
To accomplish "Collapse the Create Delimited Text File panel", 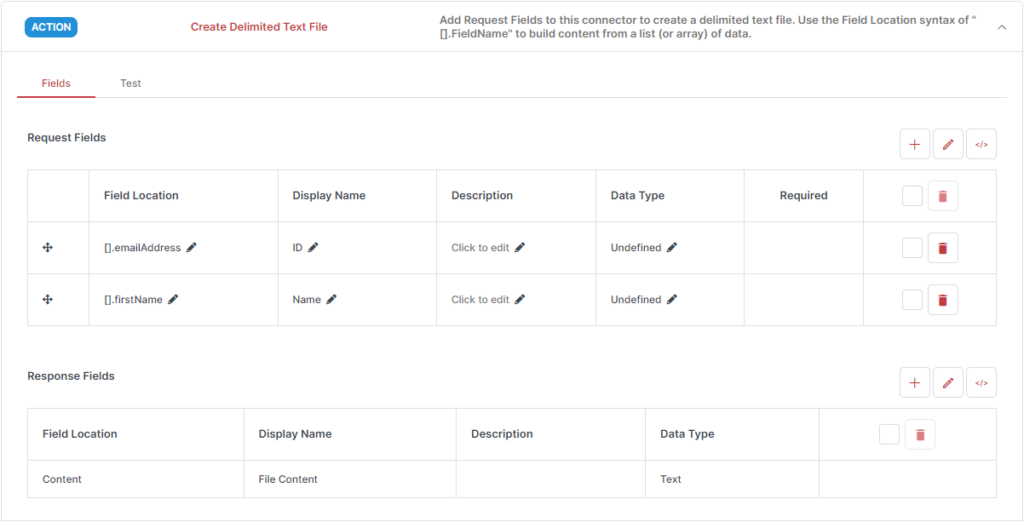I will pyautogui.click(x=1001, y=27).
